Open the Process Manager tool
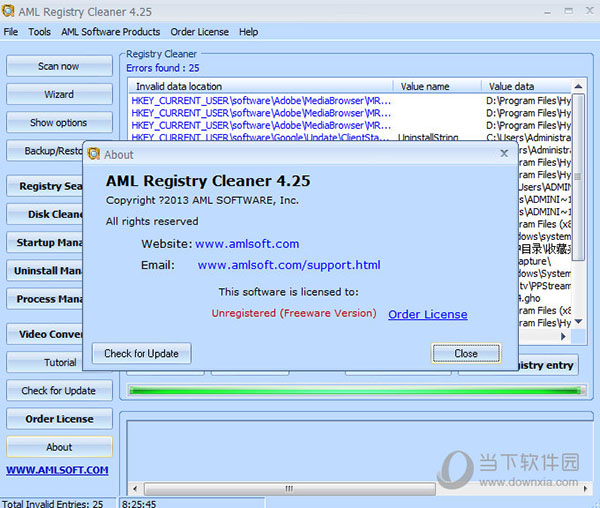 point(45,299)
